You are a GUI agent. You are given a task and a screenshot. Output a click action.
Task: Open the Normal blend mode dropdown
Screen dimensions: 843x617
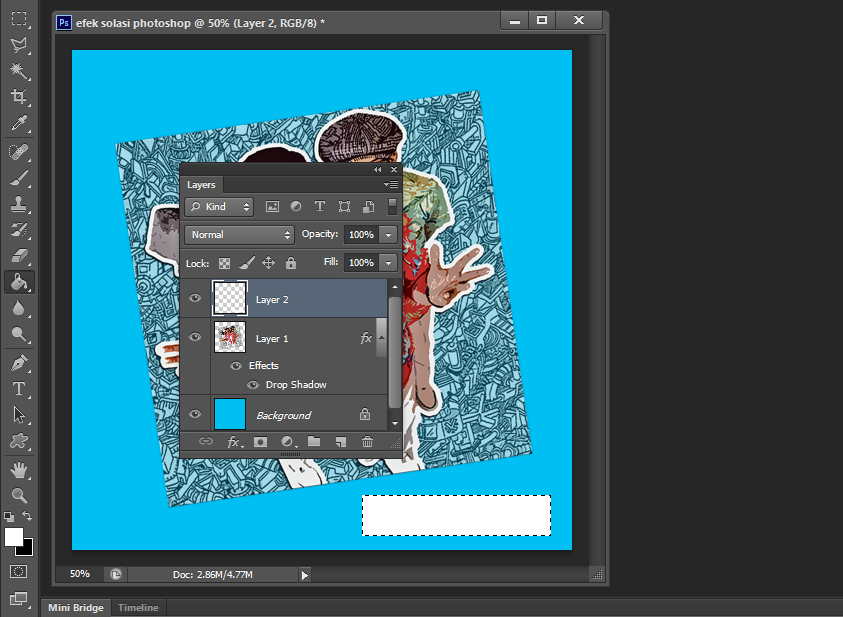[239, 234]
